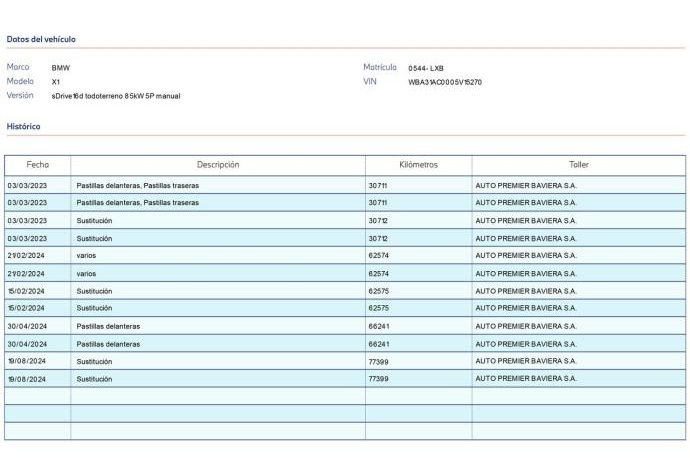Click the "Kilómetros" column header
690x460 pixels.
pos(418,165)
